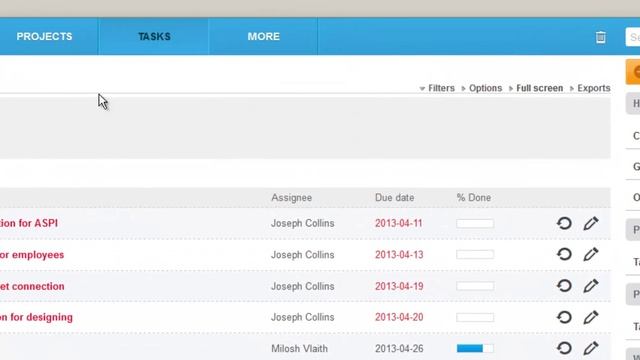The image size is (640, 360).
Task: Edit the task due 2013-04-13
Action: (591, 254)
